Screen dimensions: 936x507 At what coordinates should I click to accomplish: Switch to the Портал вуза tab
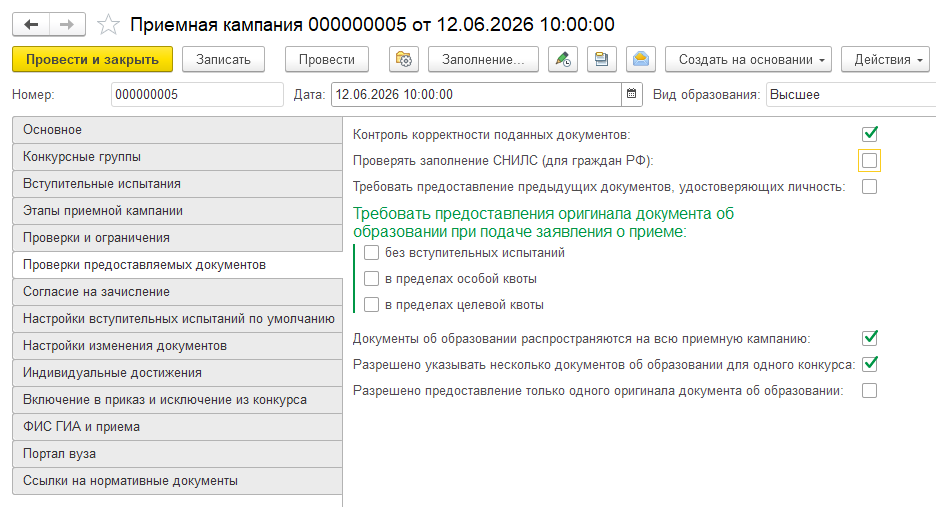pyautogui.click(x=177, y=454)
